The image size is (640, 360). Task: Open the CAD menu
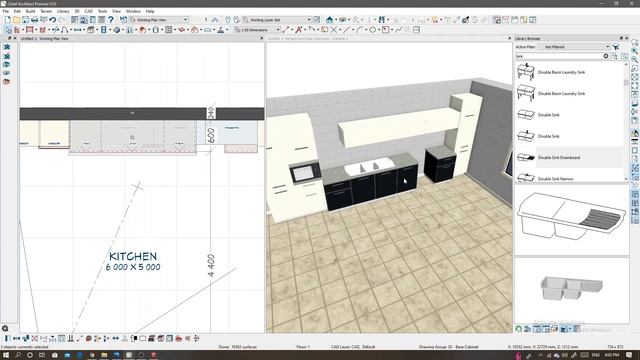89,11
